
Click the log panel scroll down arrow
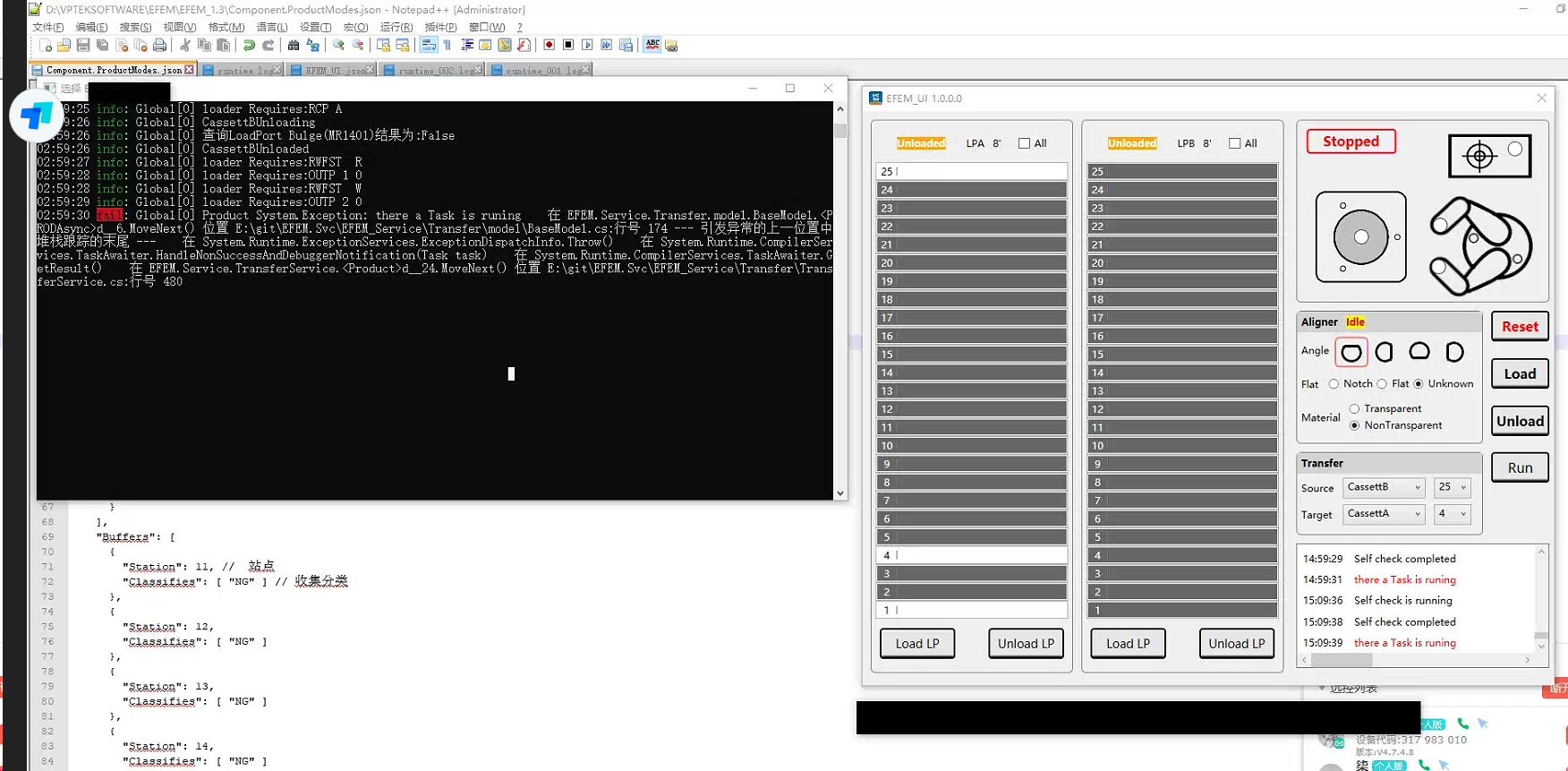click(x=1541, y=646)
